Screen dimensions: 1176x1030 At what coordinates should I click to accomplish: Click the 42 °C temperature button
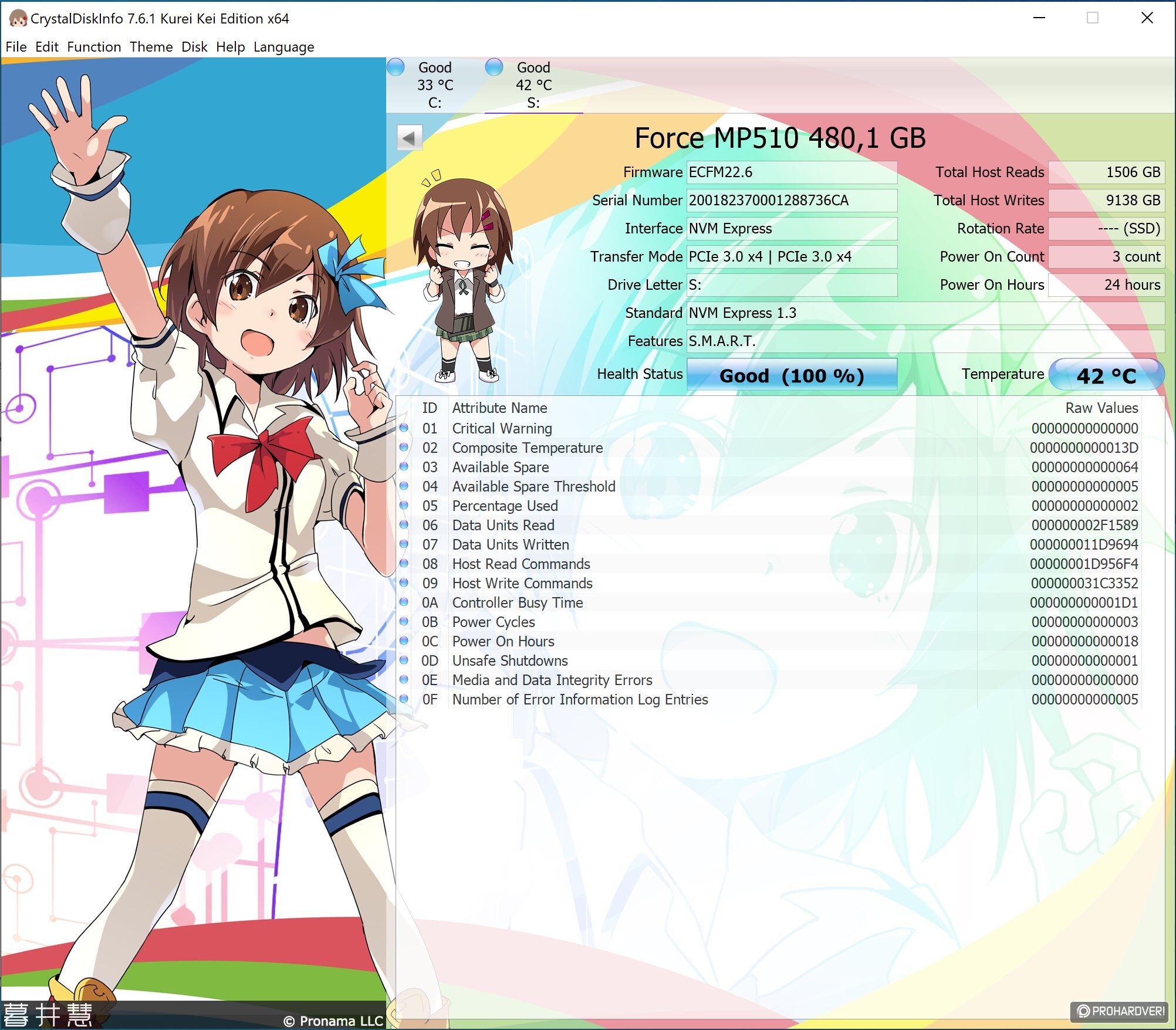coord(1107,375)
